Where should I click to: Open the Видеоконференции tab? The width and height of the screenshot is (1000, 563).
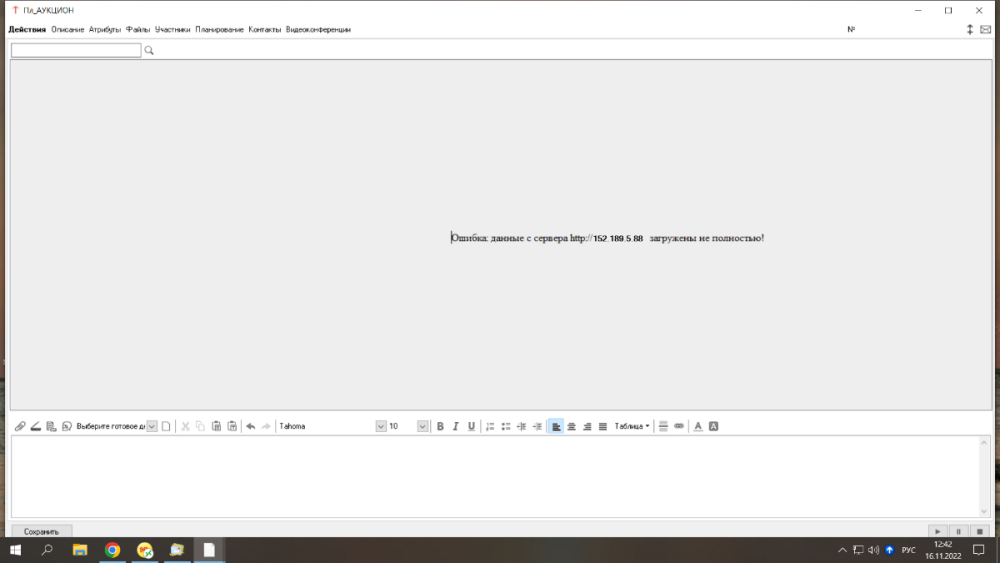tap(318, 29)
